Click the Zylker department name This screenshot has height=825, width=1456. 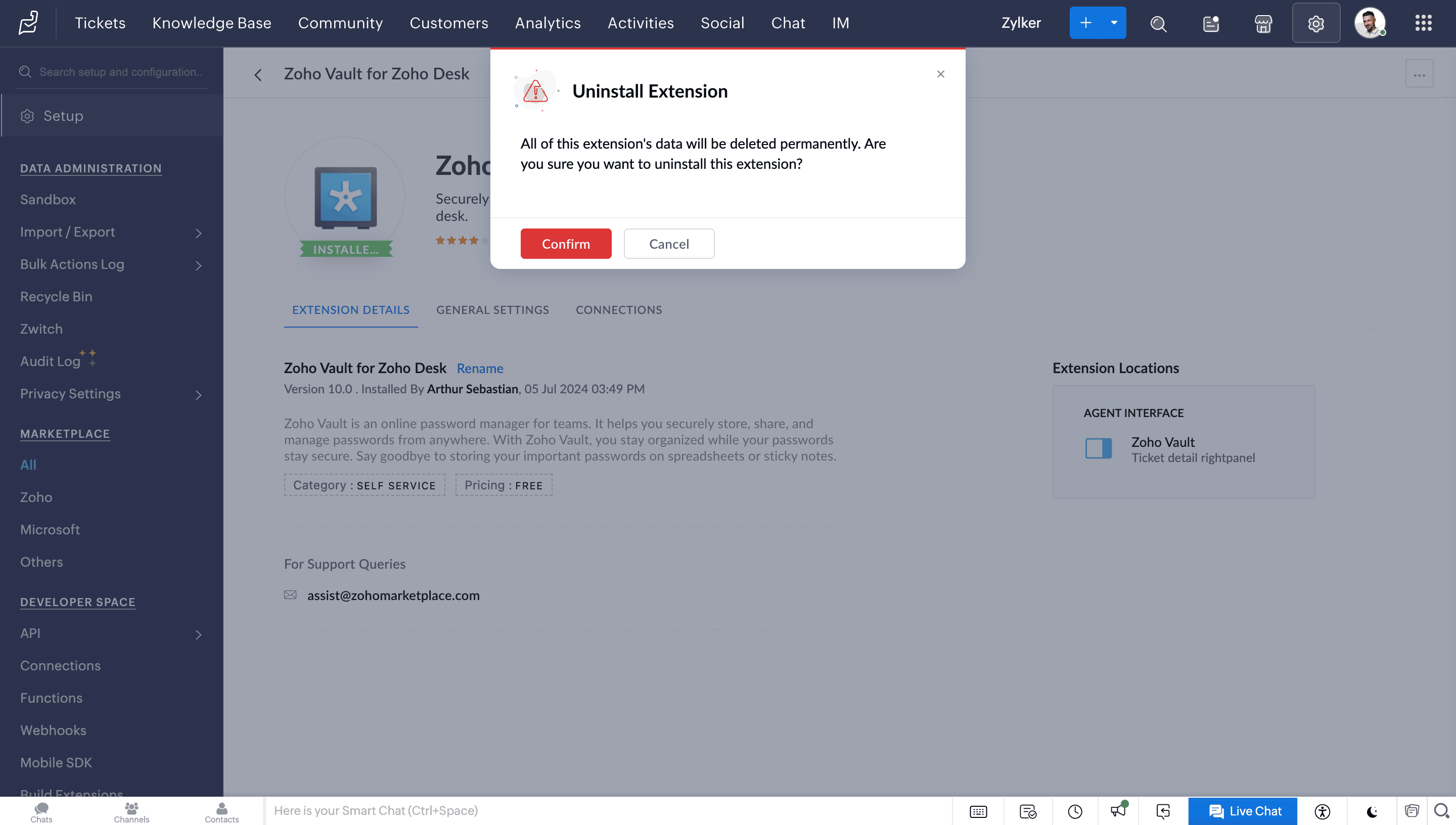point(1020,23)
